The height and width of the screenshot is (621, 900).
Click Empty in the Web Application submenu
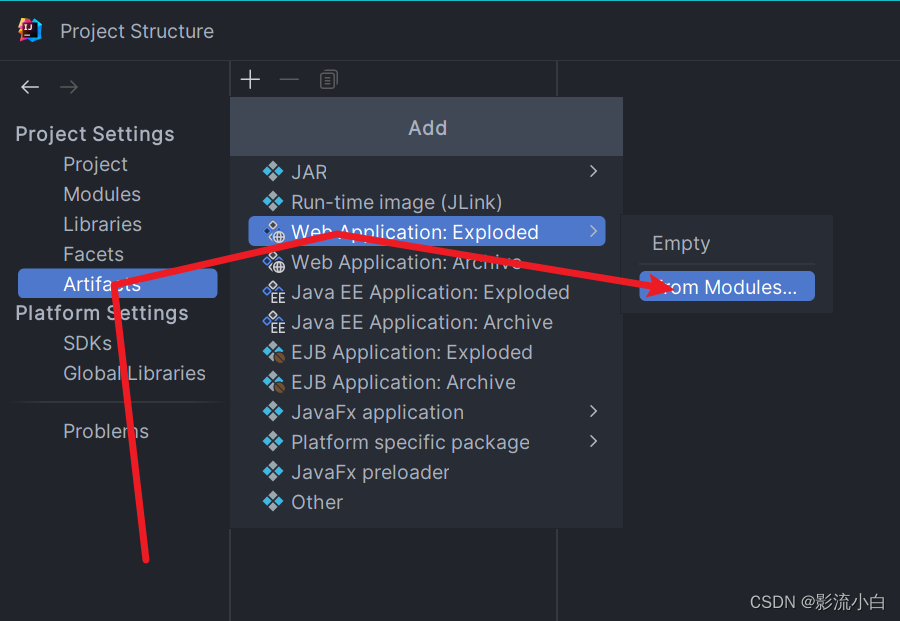[x=680, y=243]
